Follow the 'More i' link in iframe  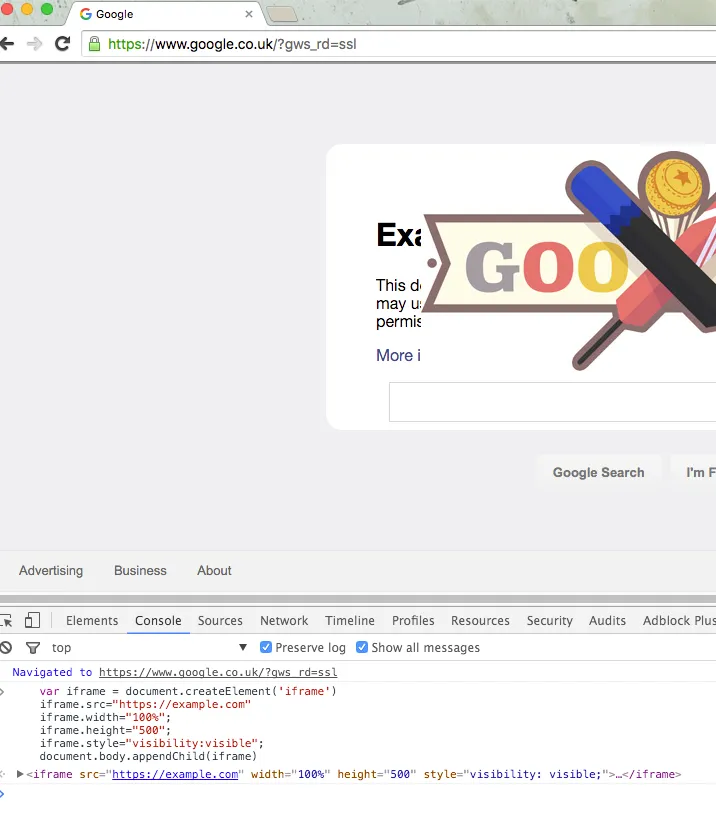398,355
